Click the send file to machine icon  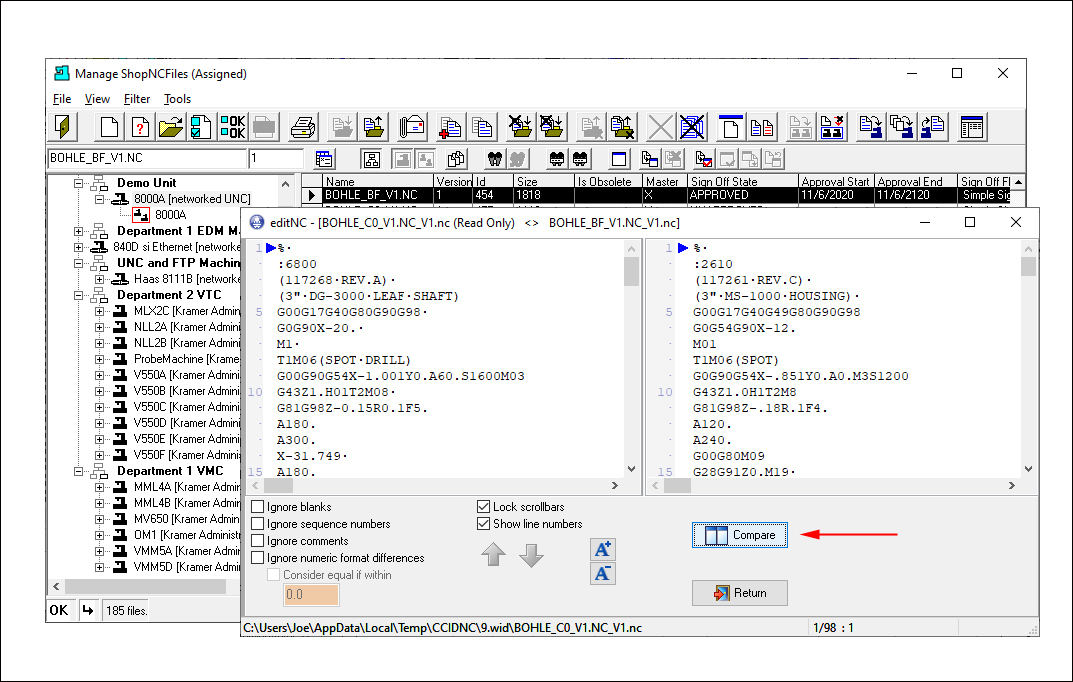(x=871, y=127)
